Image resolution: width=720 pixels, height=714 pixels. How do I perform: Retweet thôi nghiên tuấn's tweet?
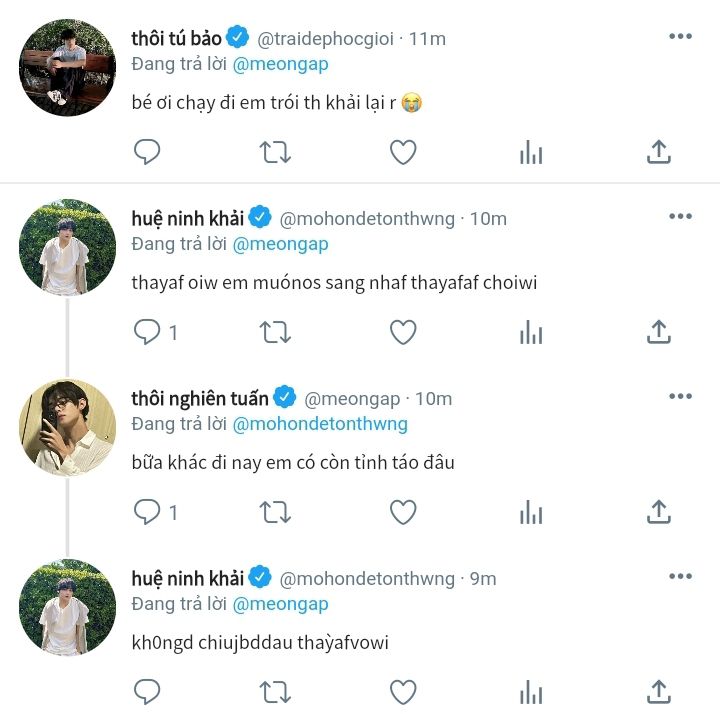tap(275, 512)
